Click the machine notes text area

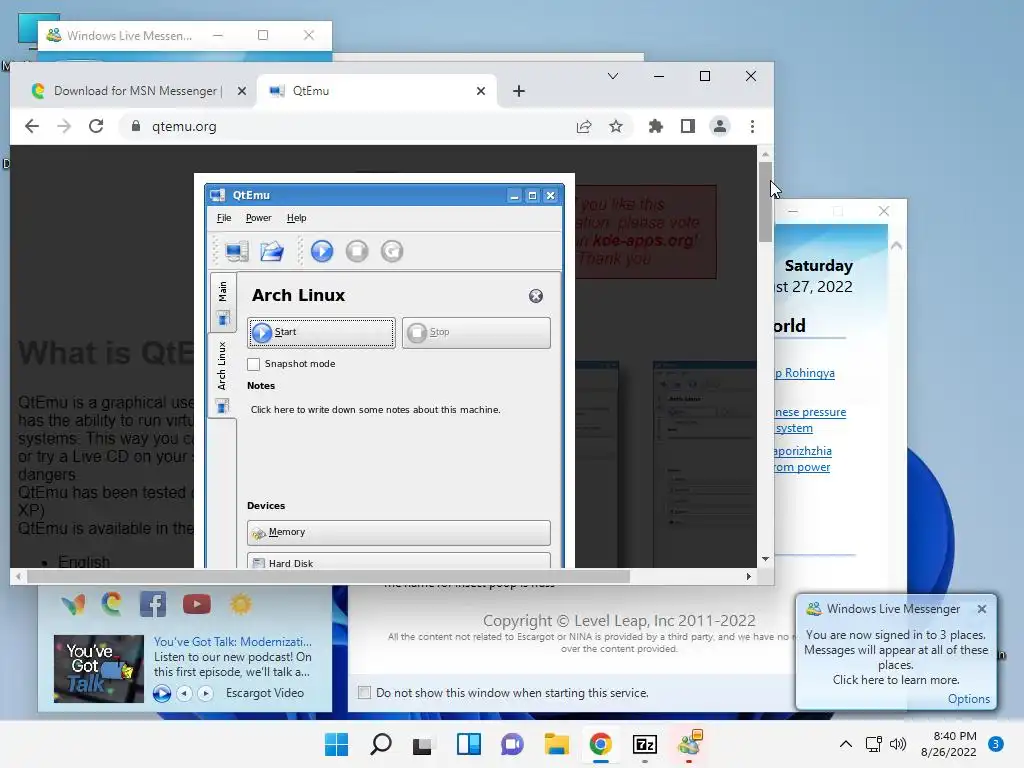[376, 409]
